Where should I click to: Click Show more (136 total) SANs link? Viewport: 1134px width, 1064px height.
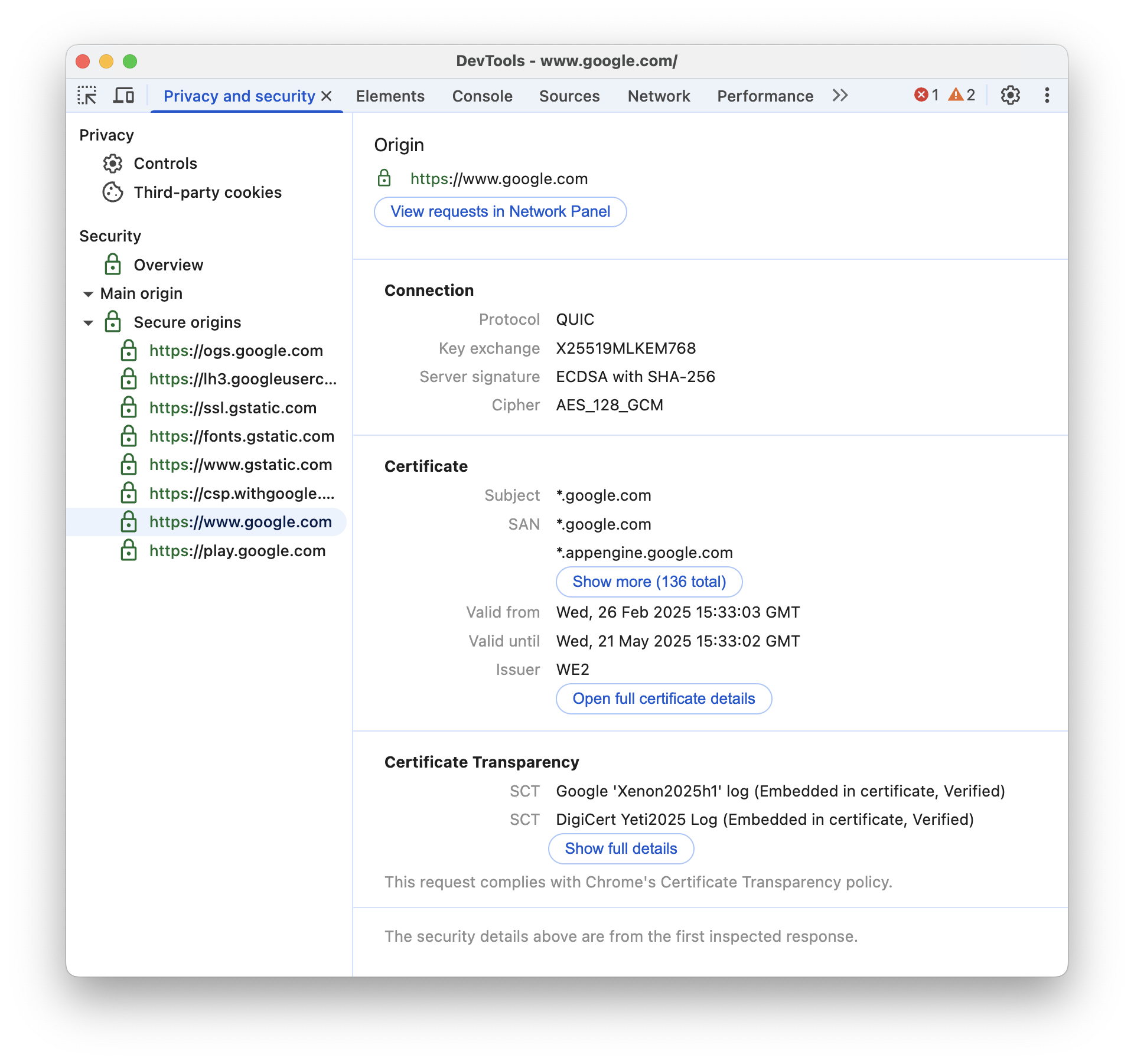(x=649, y=581)
